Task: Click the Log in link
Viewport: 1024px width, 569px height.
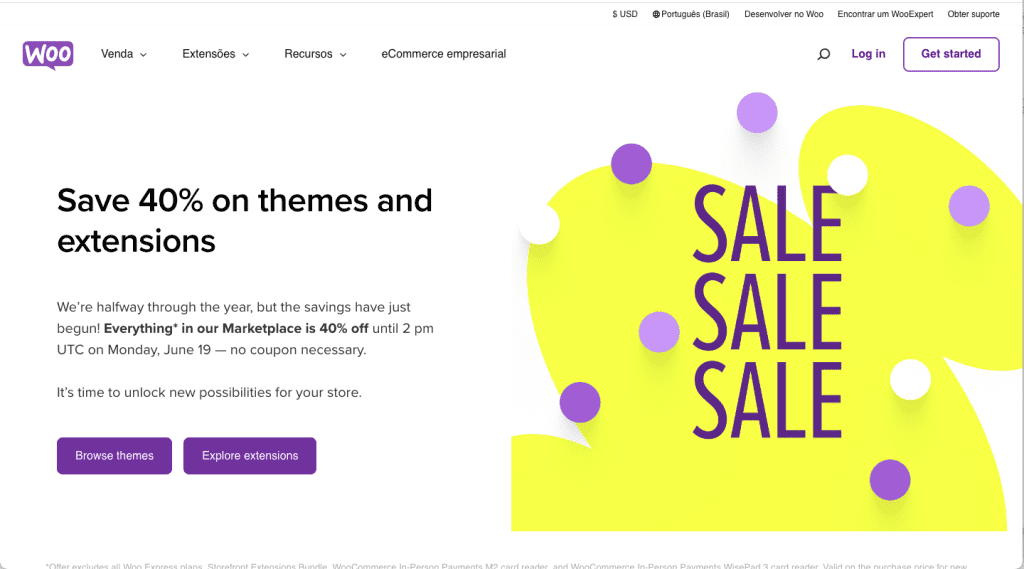Action: coord(868,54)
